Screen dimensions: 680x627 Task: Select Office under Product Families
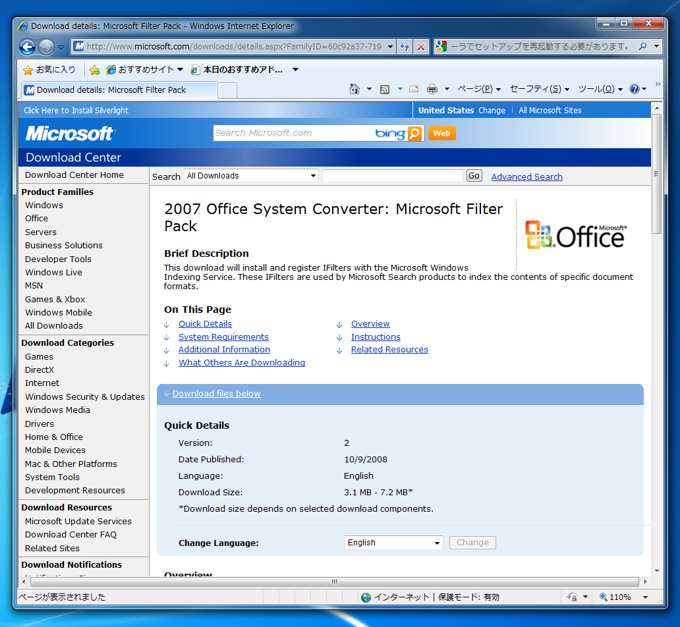coord(36,218)
